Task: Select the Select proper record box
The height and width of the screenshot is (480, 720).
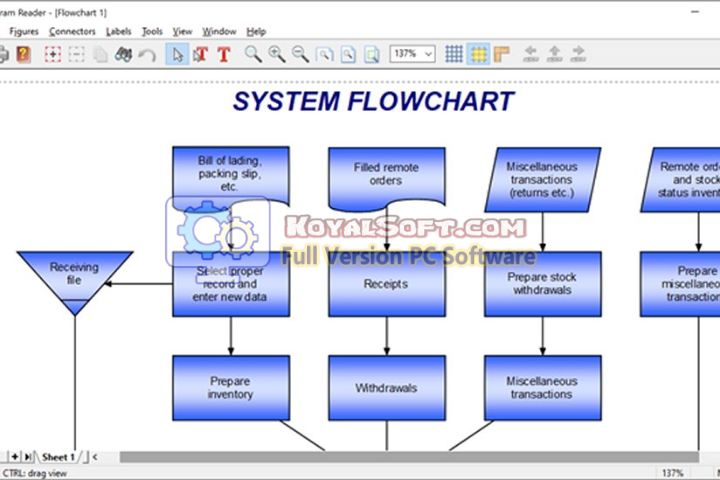Action: click(231, 284)
